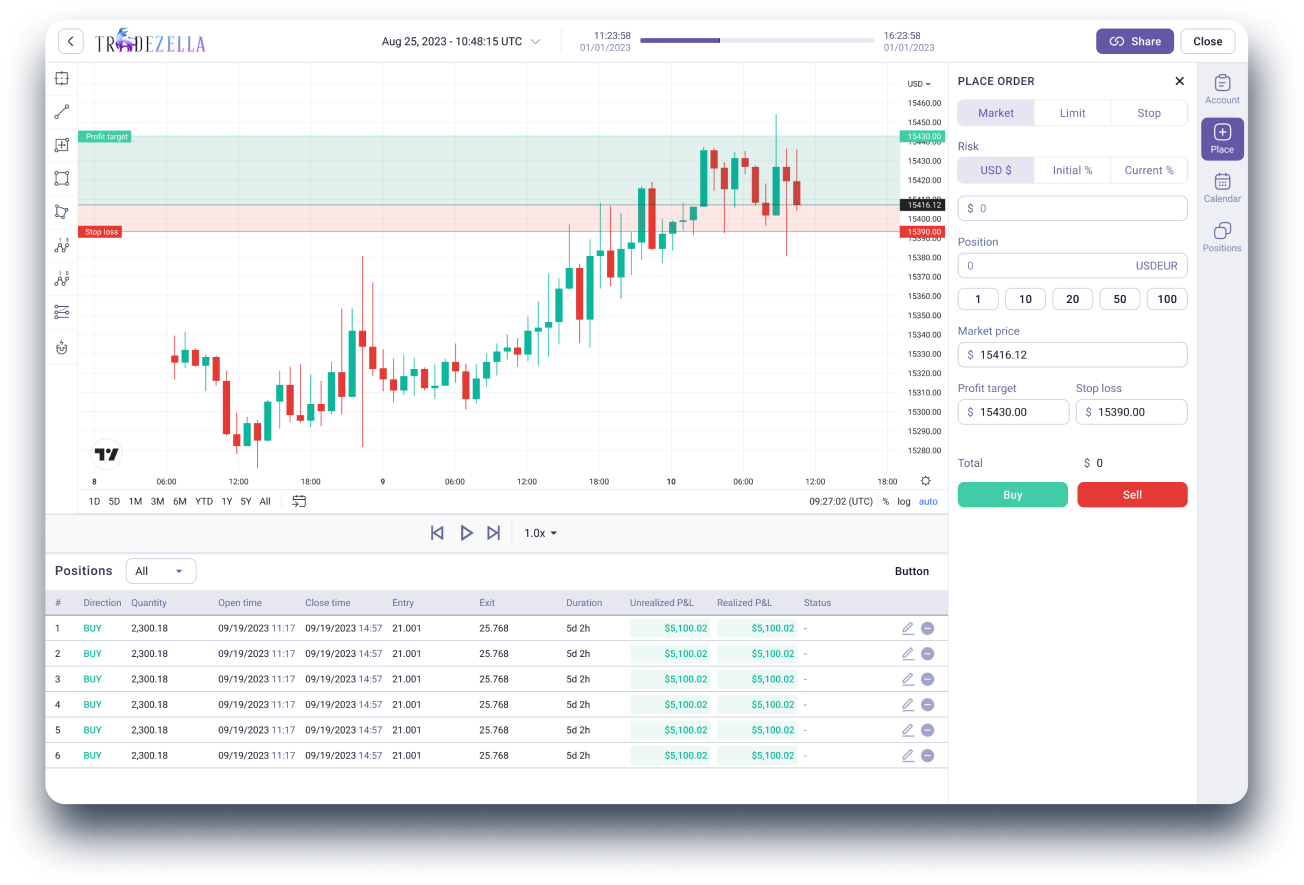
Task: Switch to the Stop order tab
Action: point(1148,112)
